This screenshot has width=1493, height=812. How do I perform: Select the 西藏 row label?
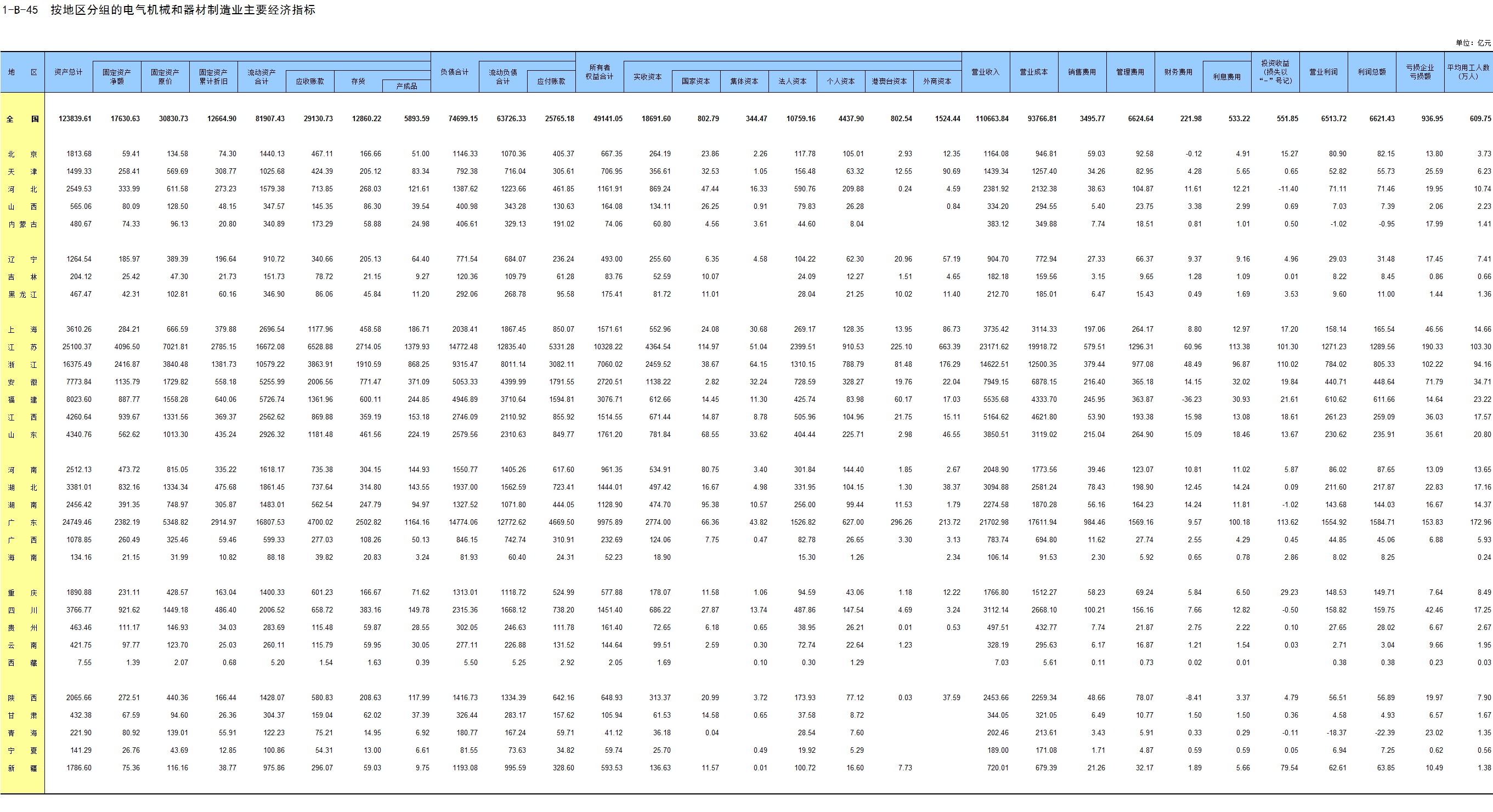tap(22, 662)
